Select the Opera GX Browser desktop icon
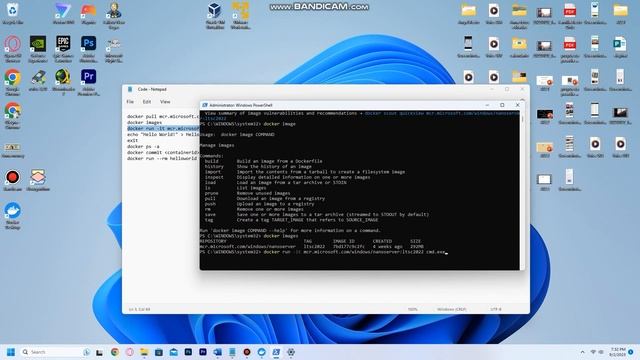The width and height of the screenshot is (640, 360). 13,49
